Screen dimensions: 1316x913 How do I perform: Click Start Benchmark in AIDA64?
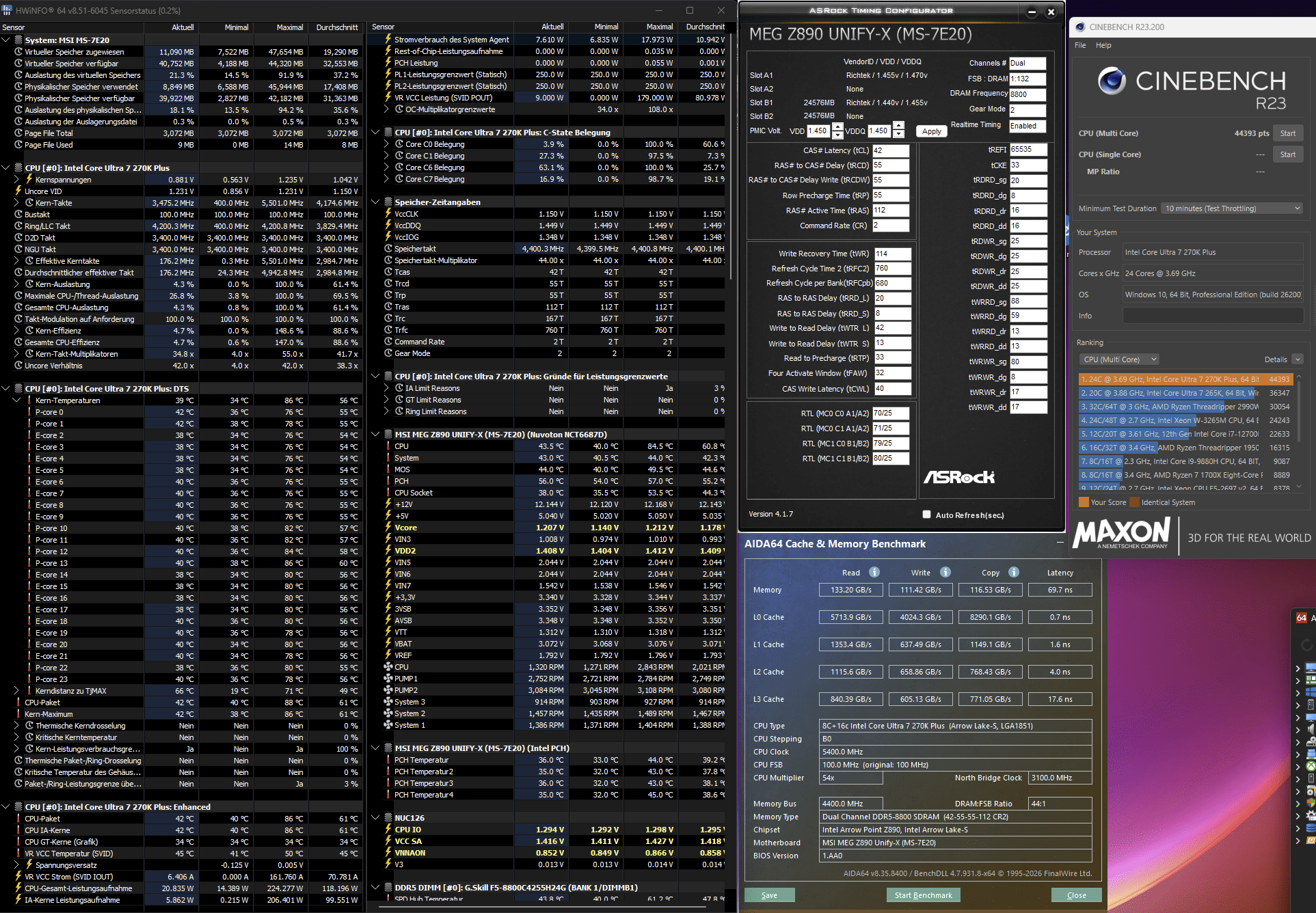923,895
